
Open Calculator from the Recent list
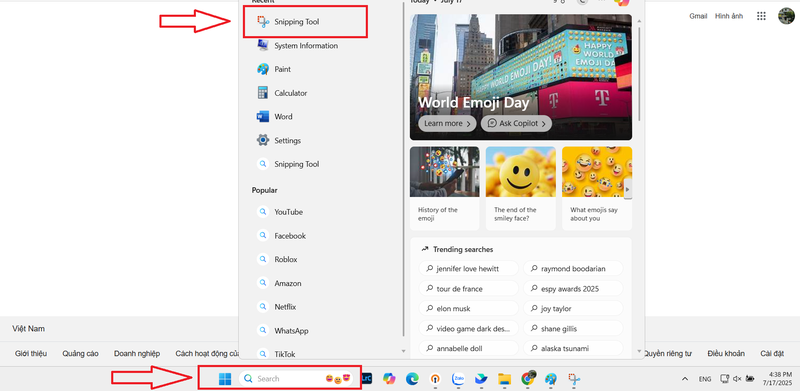[282, 93]
